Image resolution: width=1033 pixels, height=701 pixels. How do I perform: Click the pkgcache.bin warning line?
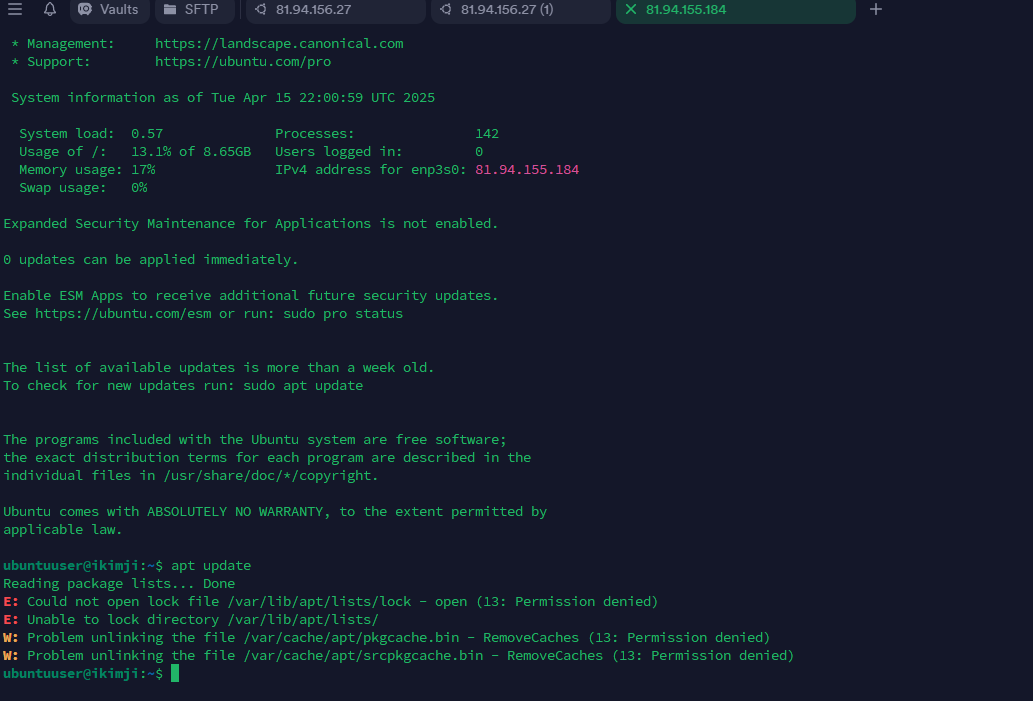click(398, 638)
